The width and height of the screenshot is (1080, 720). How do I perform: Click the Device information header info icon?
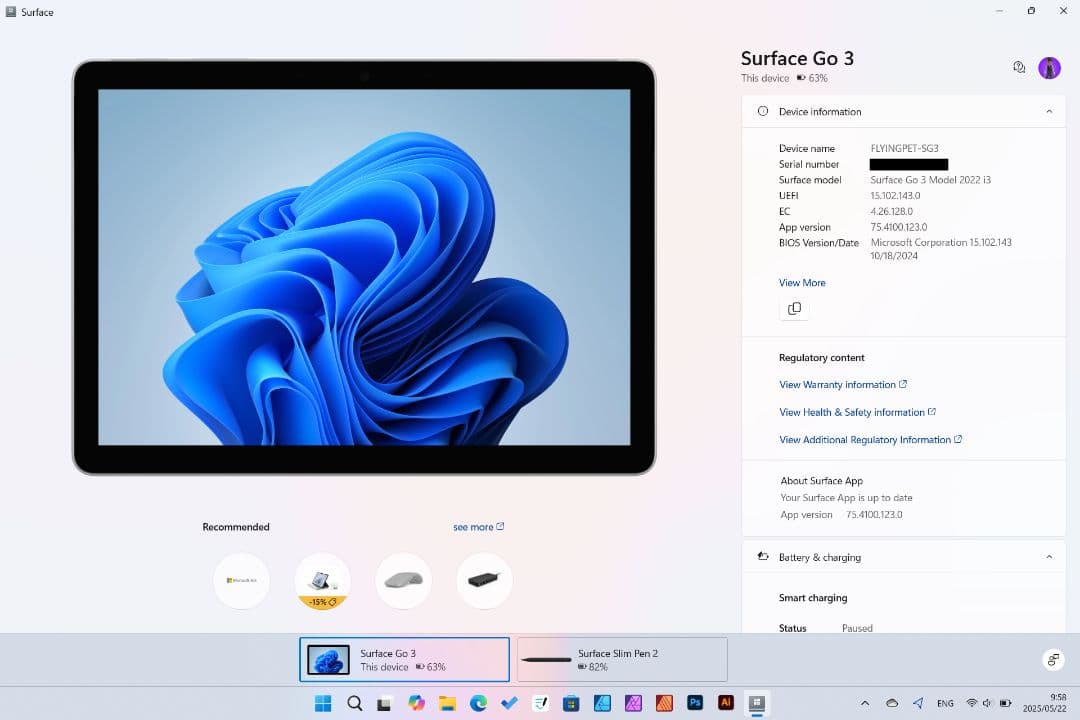pyautogui.click(x=762, y=111)
